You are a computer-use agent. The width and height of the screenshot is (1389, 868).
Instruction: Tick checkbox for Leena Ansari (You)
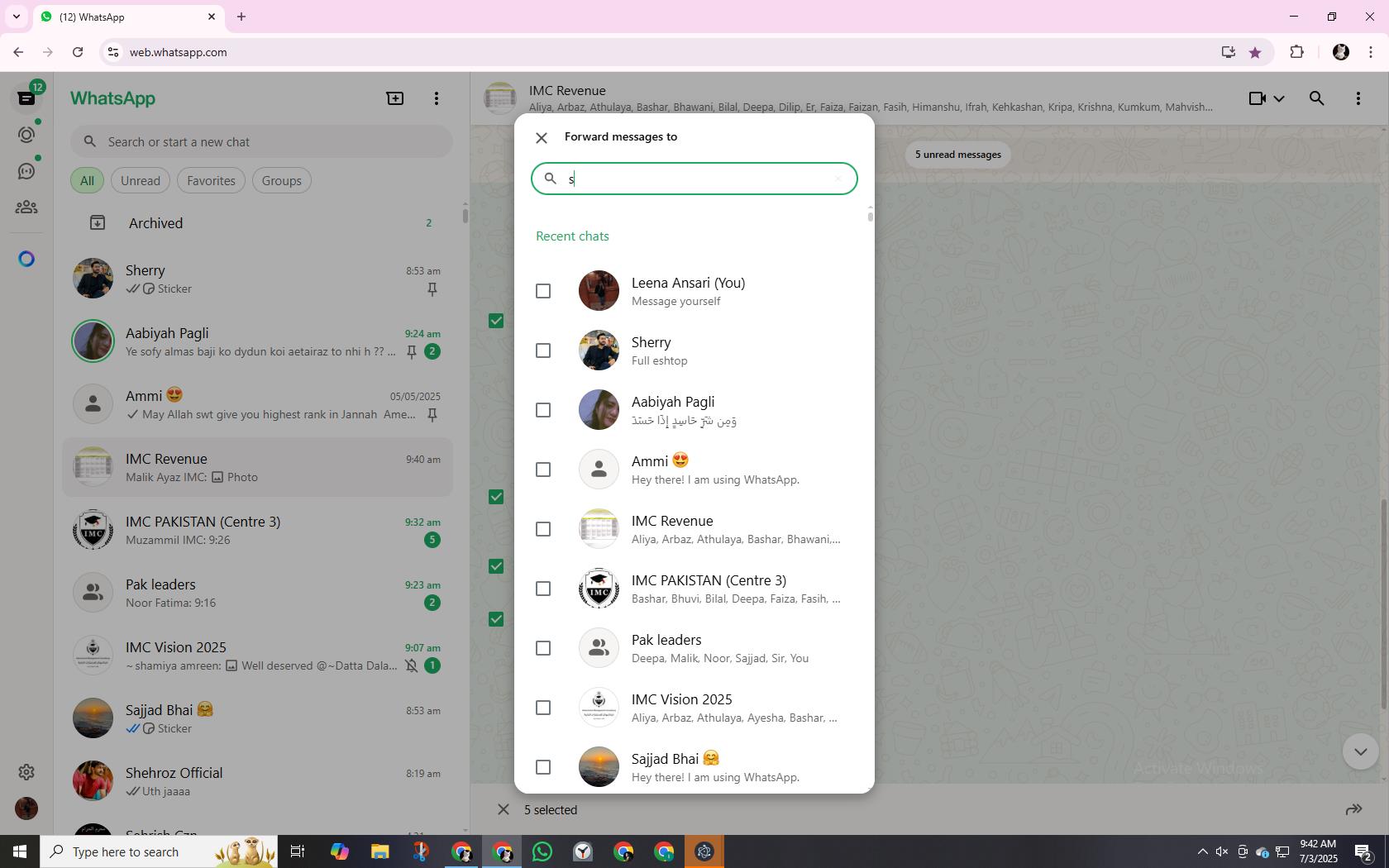coord(543,291)
